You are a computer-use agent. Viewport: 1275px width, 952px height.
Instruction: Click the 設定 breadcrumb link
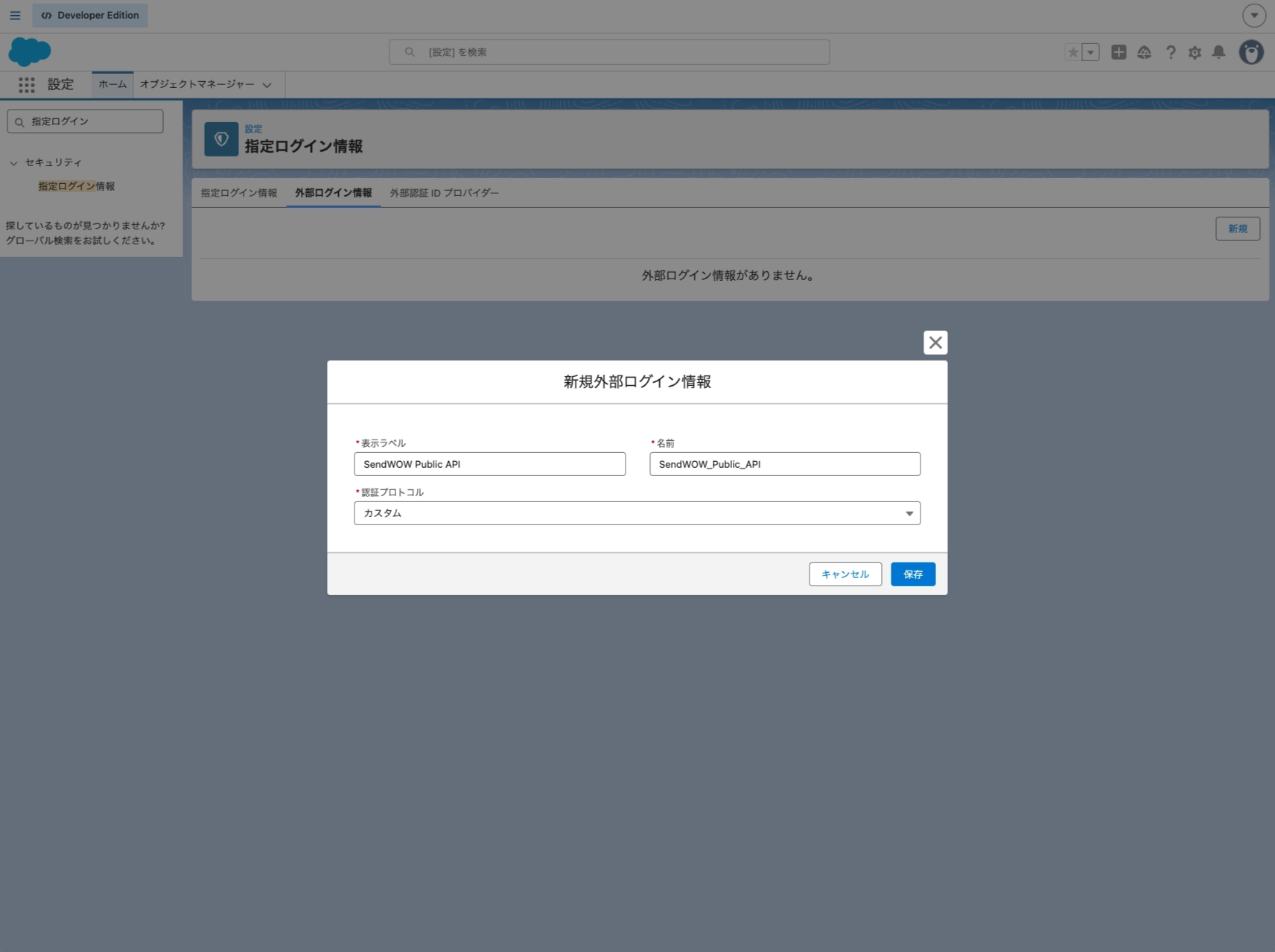point(253,129)
